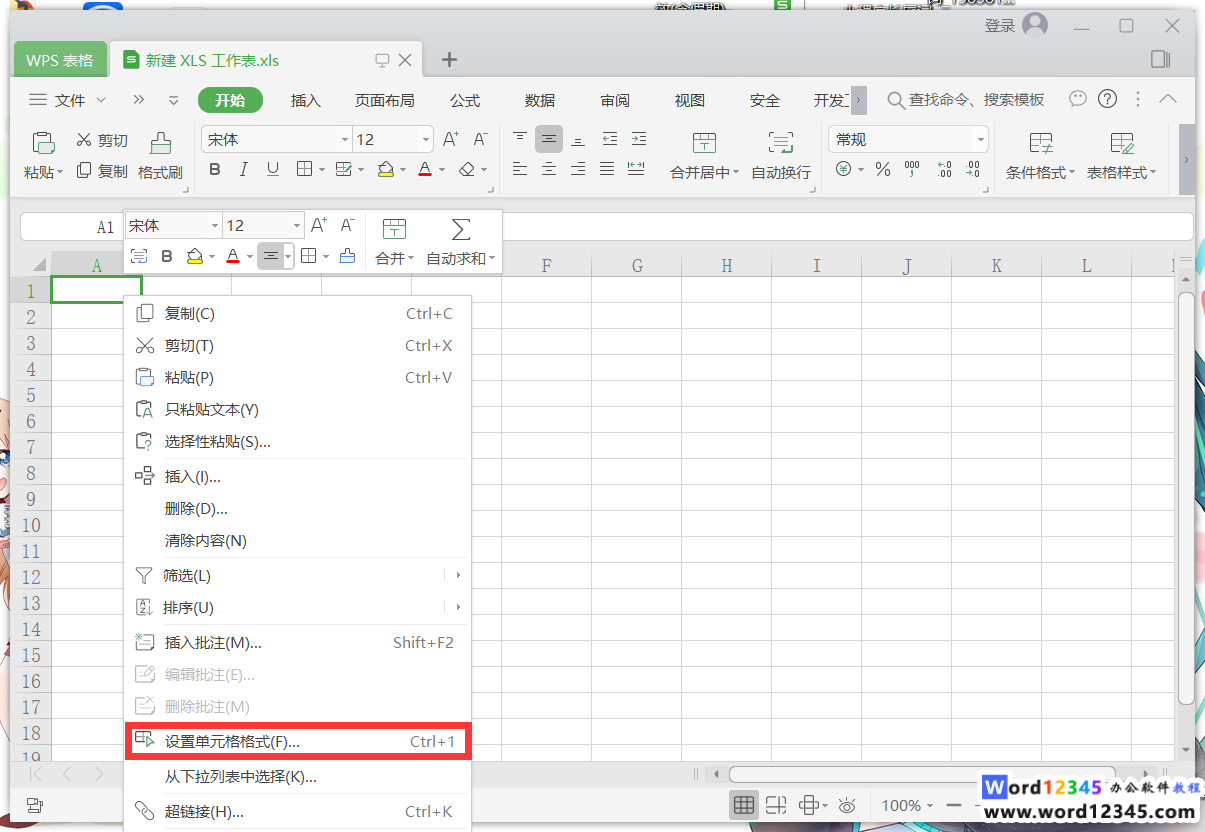The image size is (1205, 832).
Task: Open Conditional Formatting (条件格式) icon
Action: (x=1040, y=143)
